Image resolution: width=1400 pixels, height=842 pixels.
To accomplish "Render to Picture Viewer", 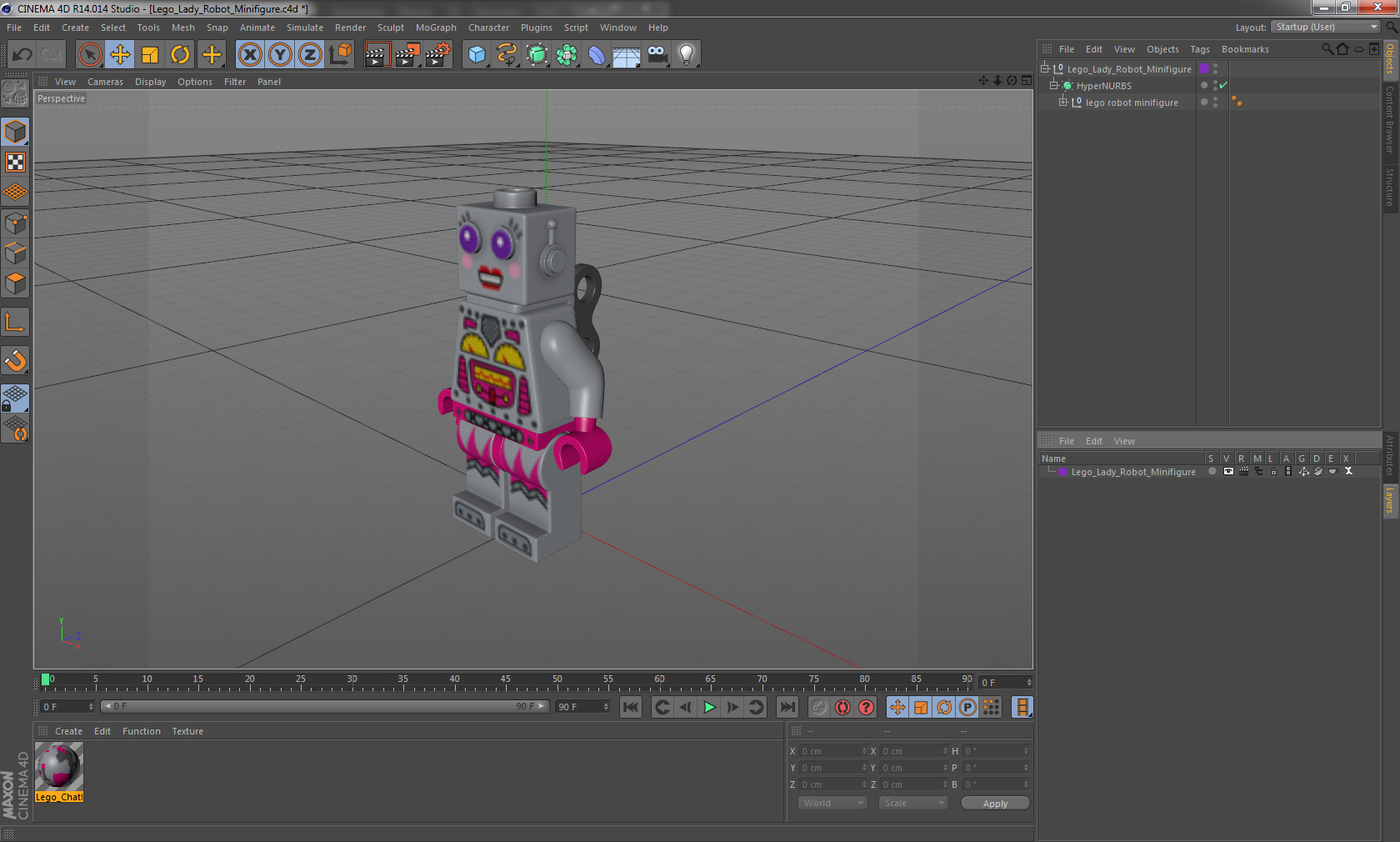I will tap(407, 55).
